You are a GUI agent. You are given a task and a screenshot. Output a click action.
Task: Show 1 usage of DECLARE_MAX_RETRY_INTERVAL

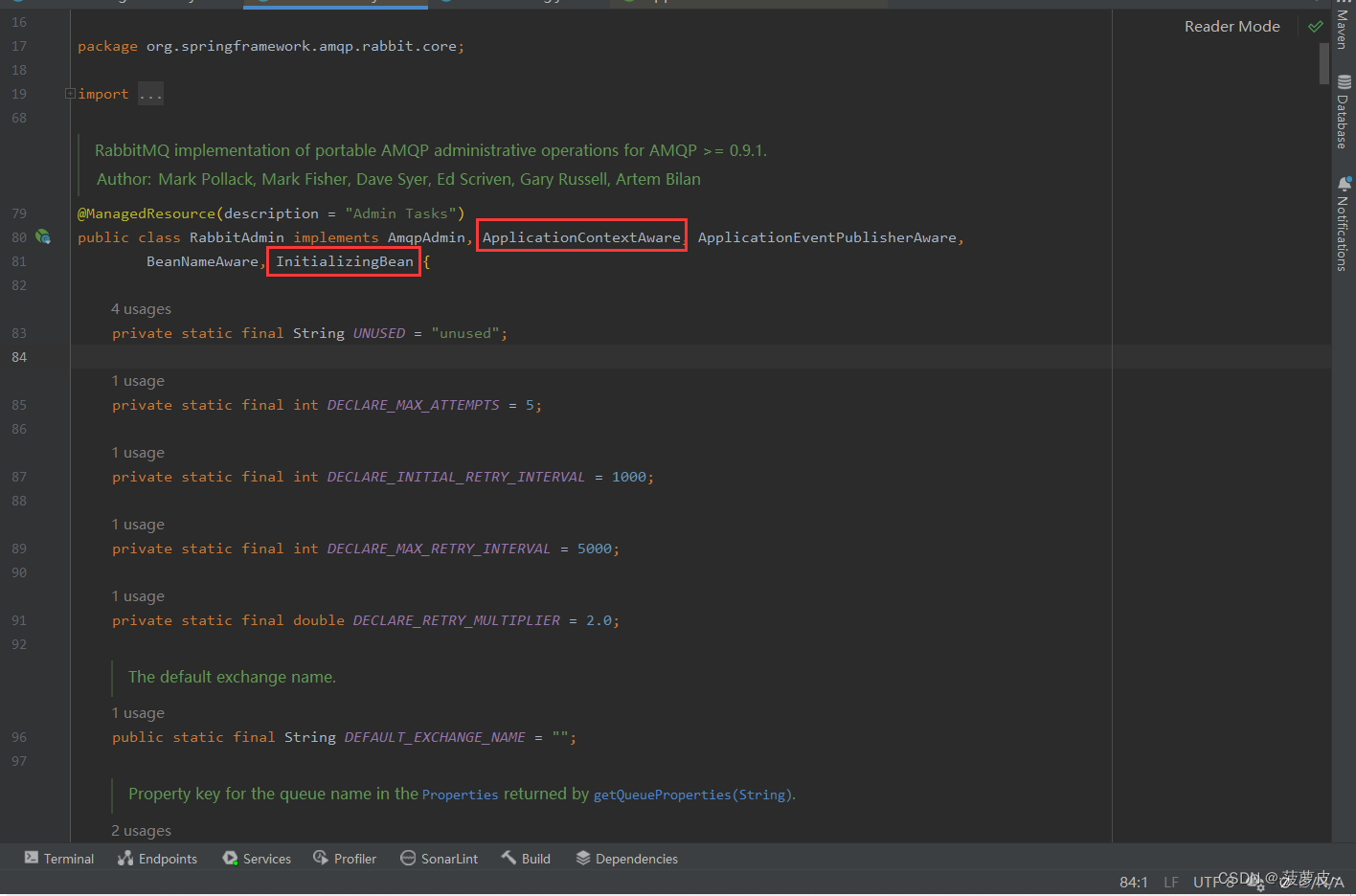click(138, 525)
